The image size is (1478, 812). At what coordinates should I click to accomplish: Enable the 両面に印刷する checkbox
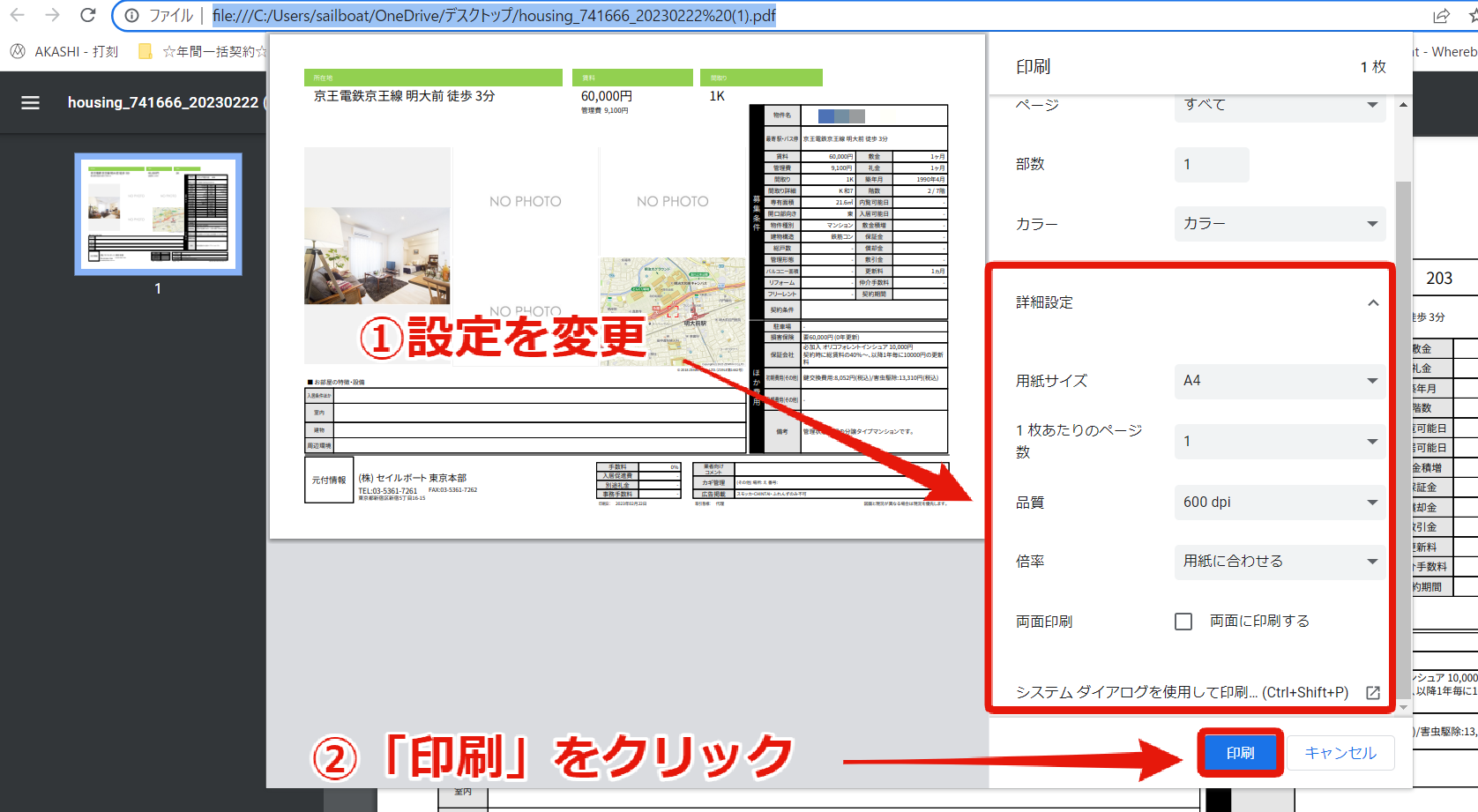[1183, 622]
